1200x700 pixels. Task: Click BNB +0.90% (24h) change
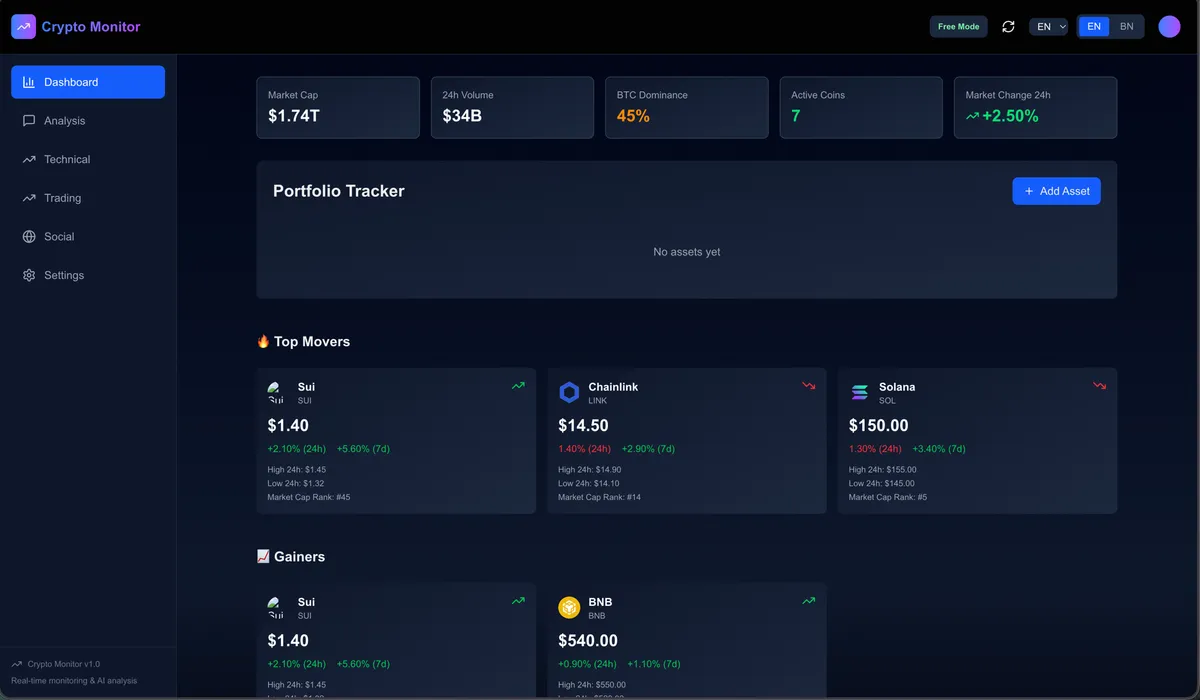click(x=587, y=664)
